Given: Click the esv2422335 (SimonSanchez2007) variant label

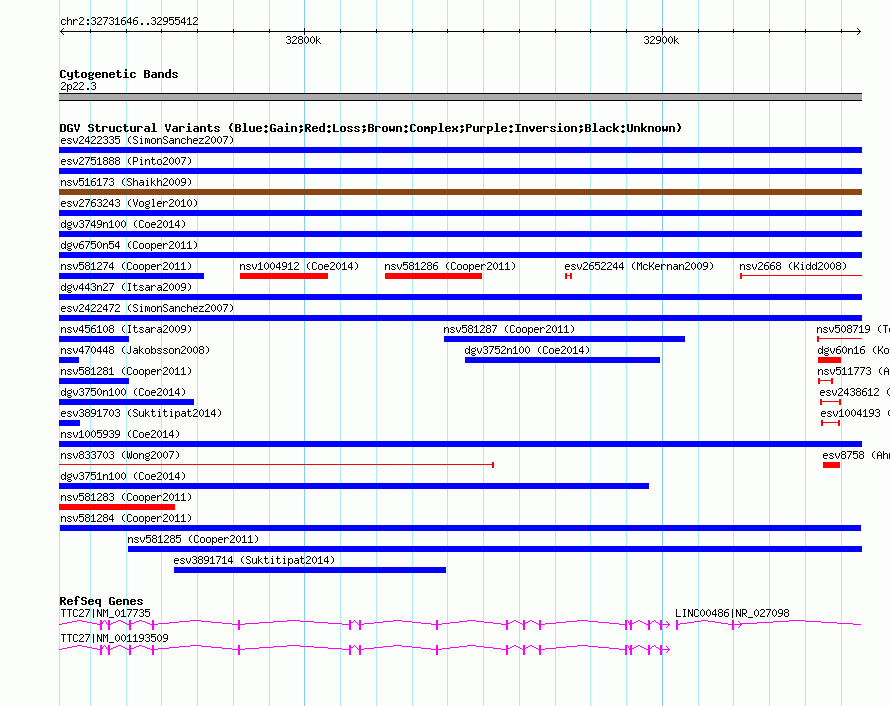Looking at the screenshot, I should point(147,140).
